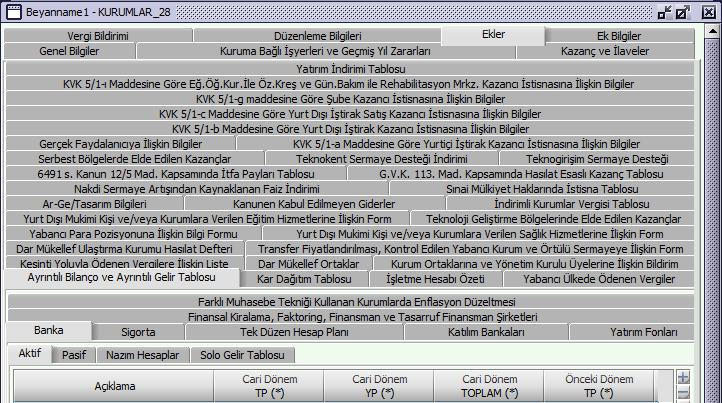Click the Cari Dönem TOPLAM (*) column header
This screenshot has width=722, height=403.
489,386
